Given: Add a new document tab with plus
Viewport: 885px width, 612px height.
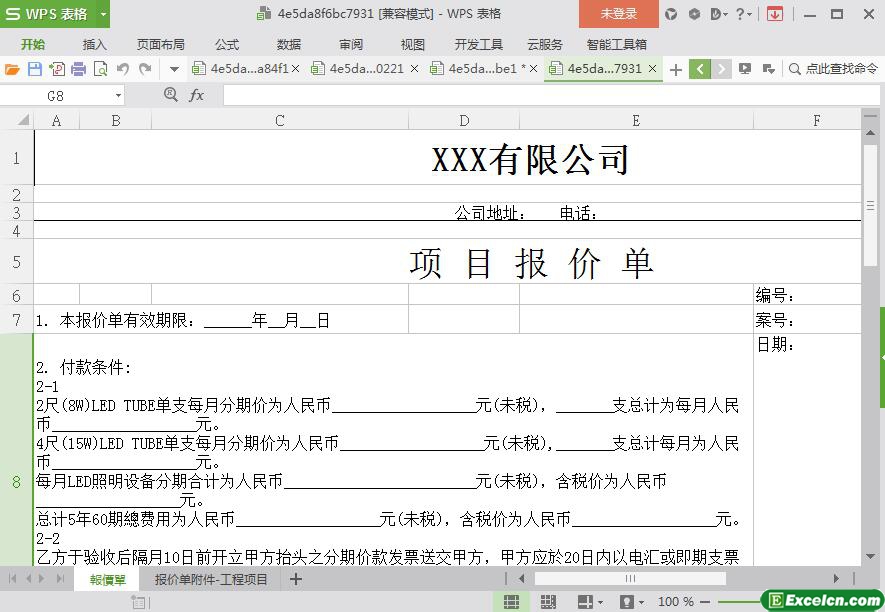Looking at the screenshot, I should click(x=676, y=69).
